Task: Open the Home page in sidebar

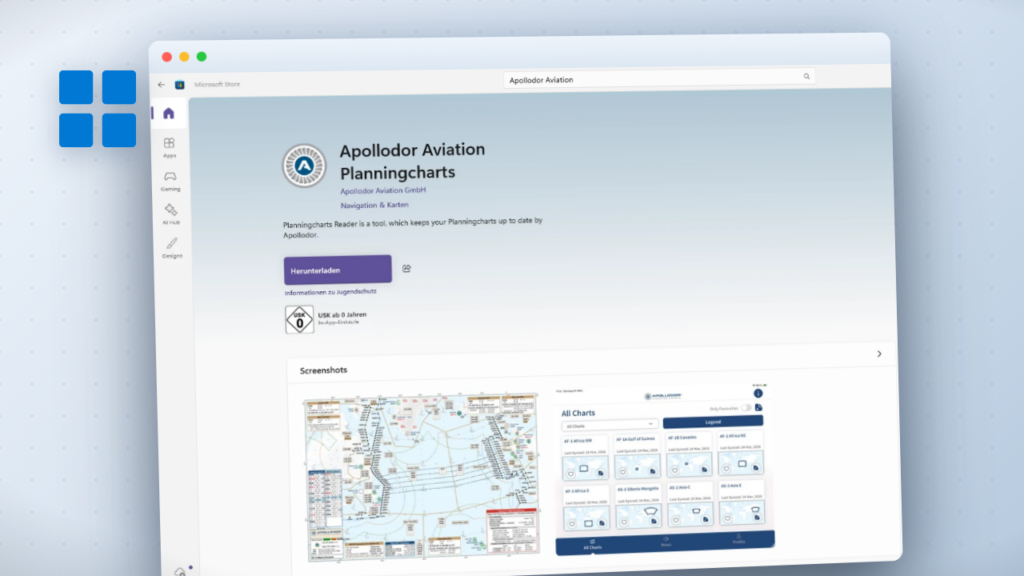Action: [x=168, y=114]
